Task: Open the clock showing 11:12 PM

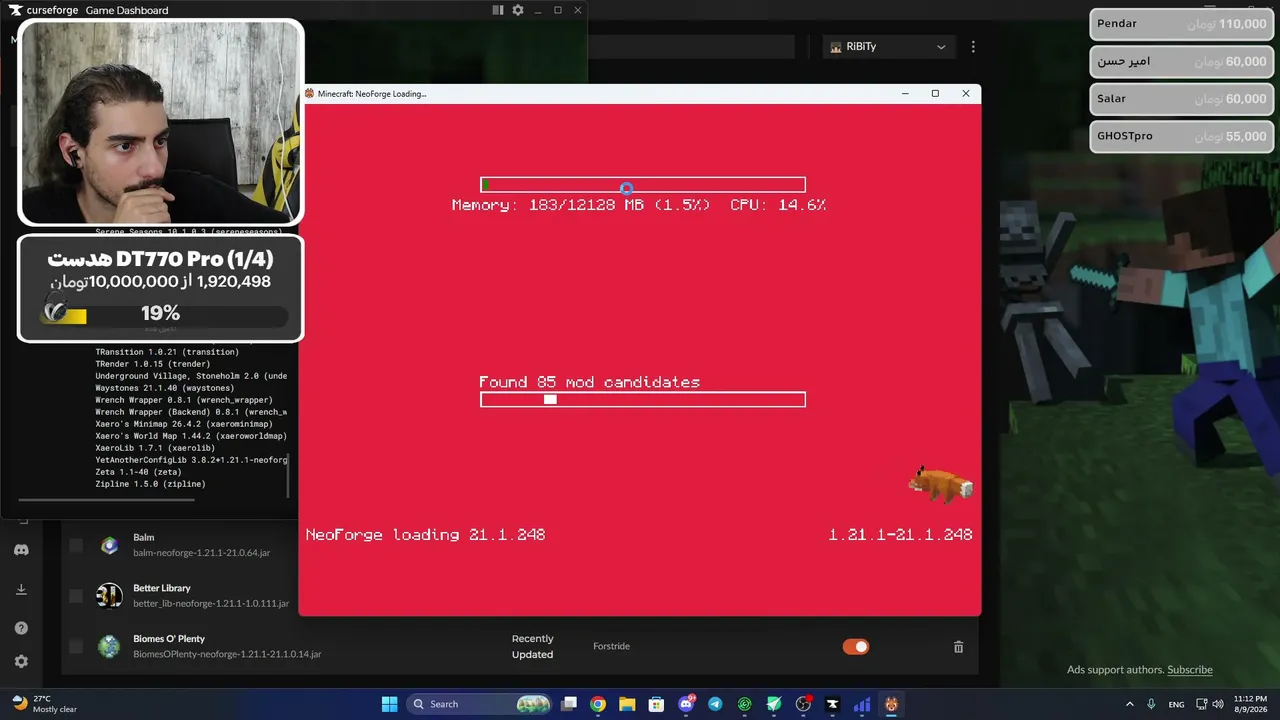Action: click(x=1250, y=704)
